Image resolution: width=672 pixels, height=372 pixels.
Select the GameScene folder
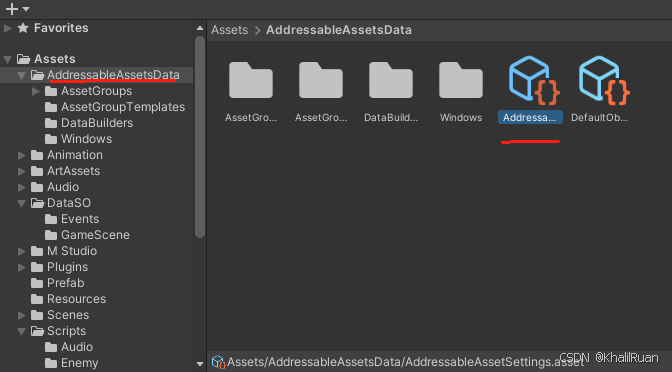96,235
